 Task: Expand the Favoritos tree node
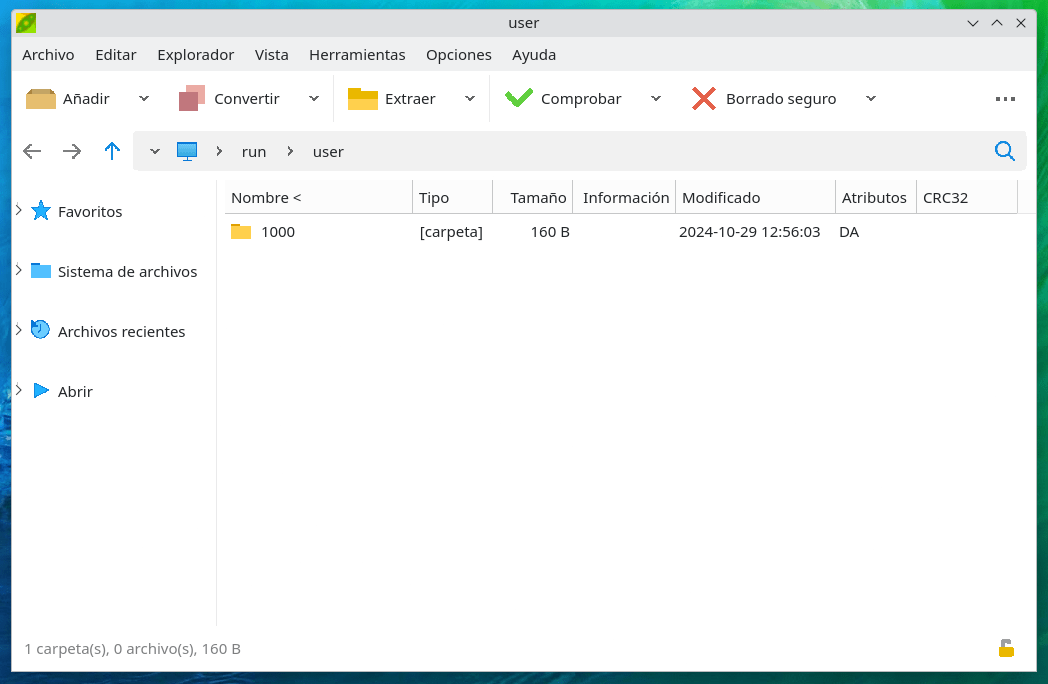pos(19,211)
